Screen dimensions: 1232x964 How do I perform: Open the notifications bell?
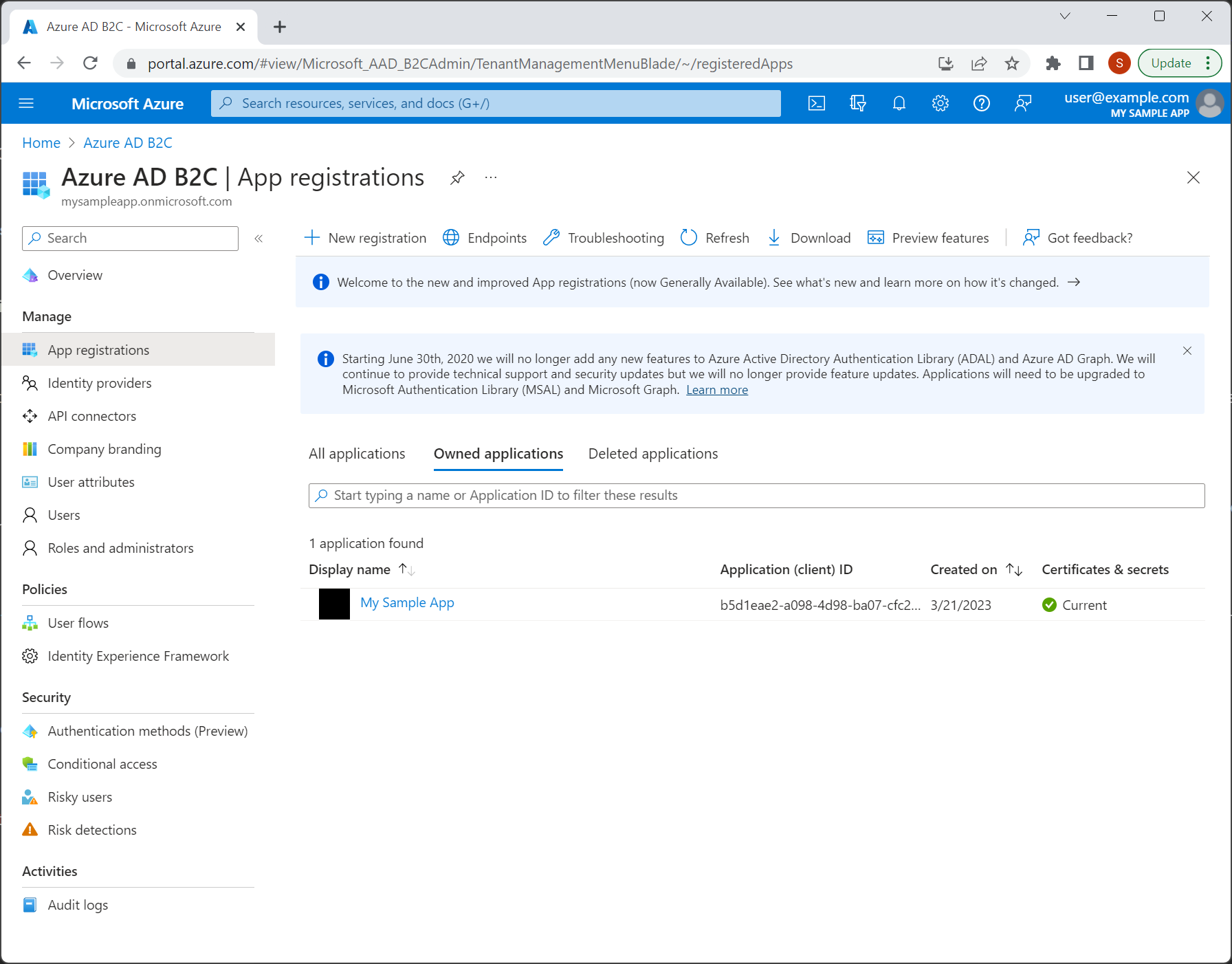point(899,103)
